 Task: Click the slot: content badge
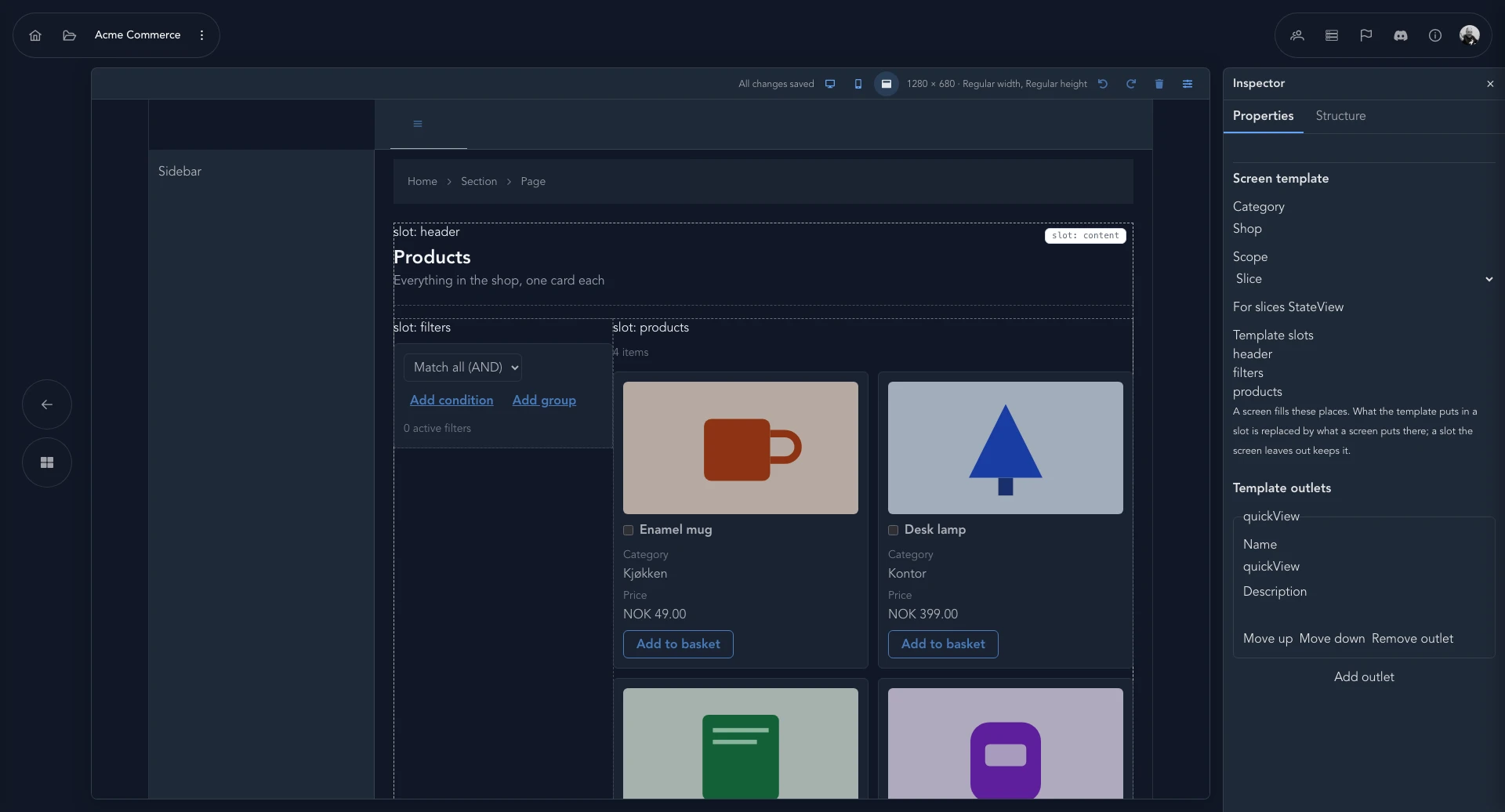pos(1086,236)
